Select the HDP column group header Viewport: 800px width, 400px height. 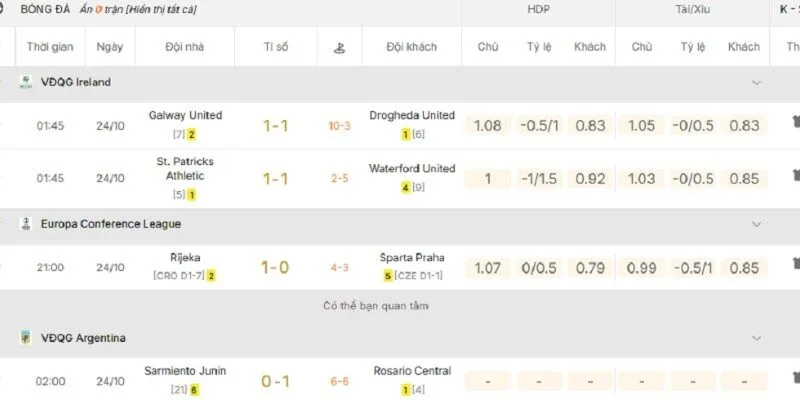point(539,10)
